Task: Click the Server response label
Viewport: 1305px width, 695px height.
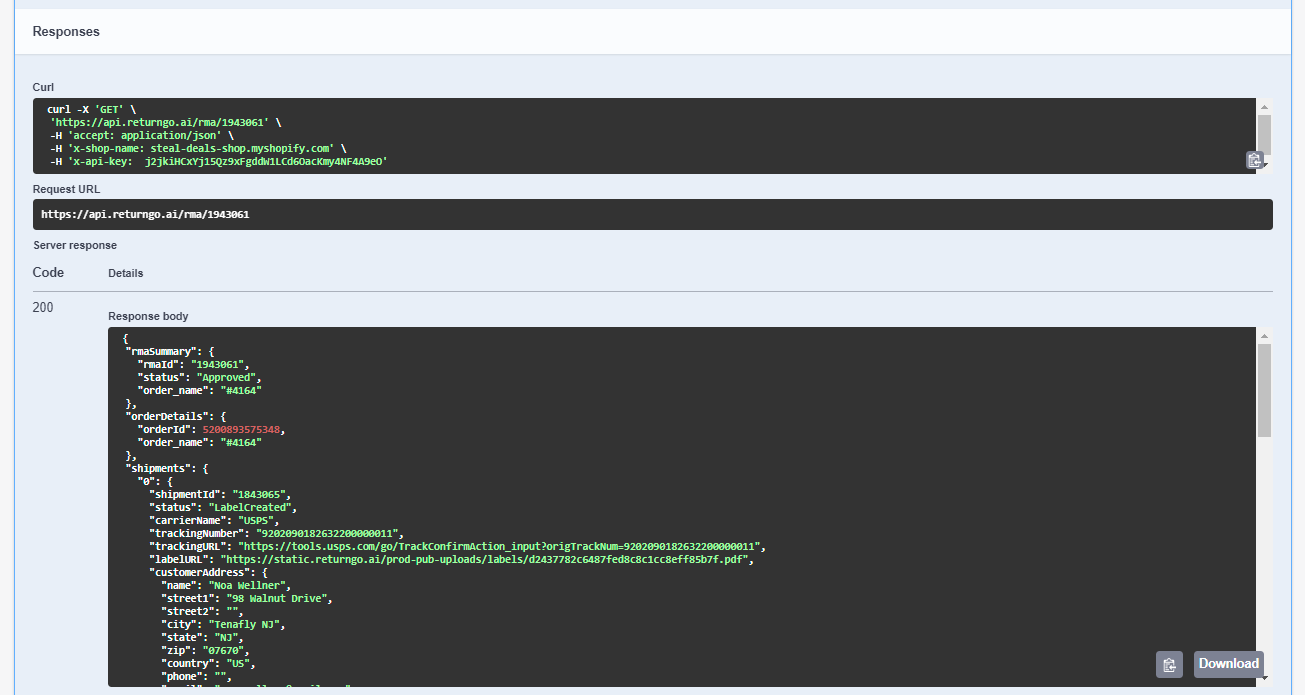Action: 75,245
